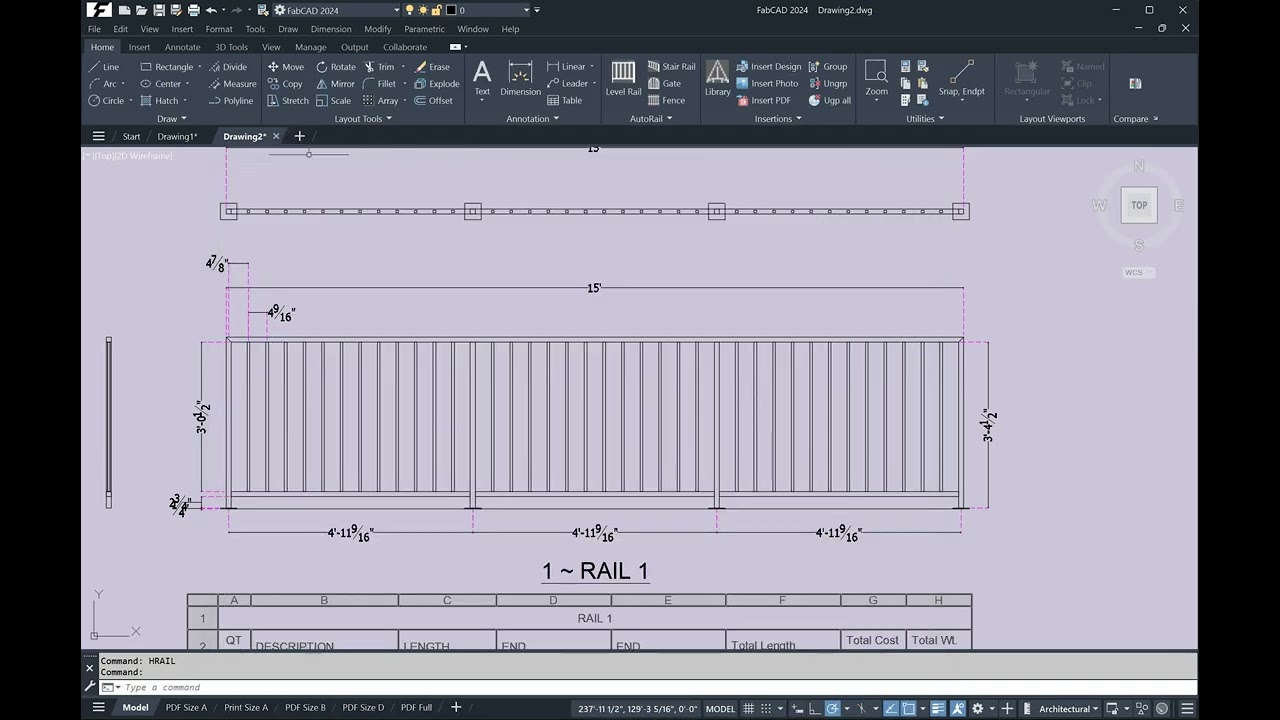Open the Fence AutoRail tool
1280x720 pixels.
[x=666, y=101]
